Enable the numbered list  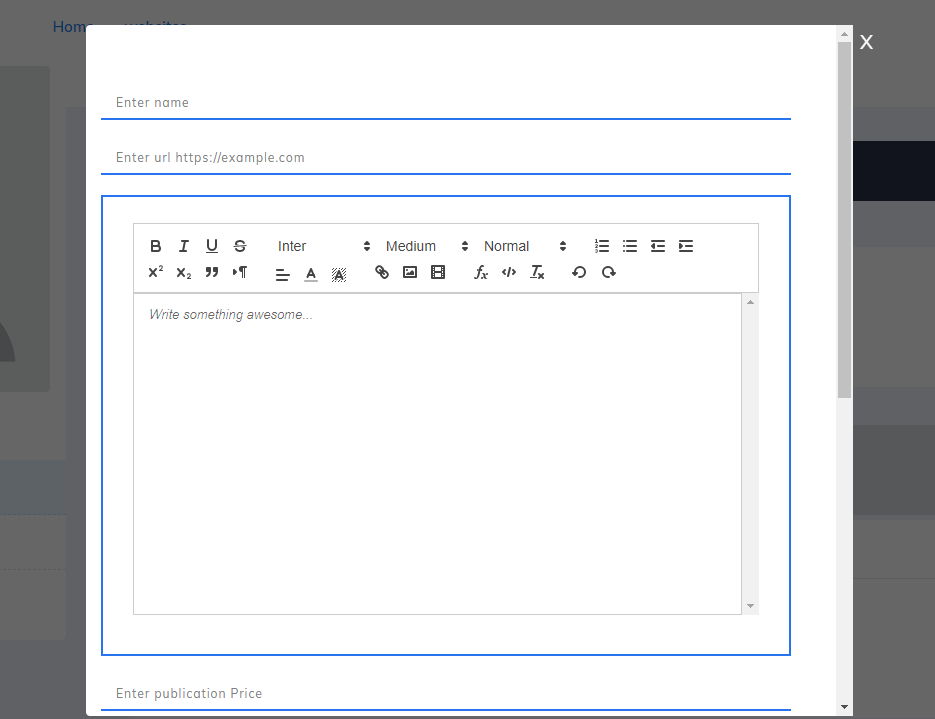tap(601, 245)
